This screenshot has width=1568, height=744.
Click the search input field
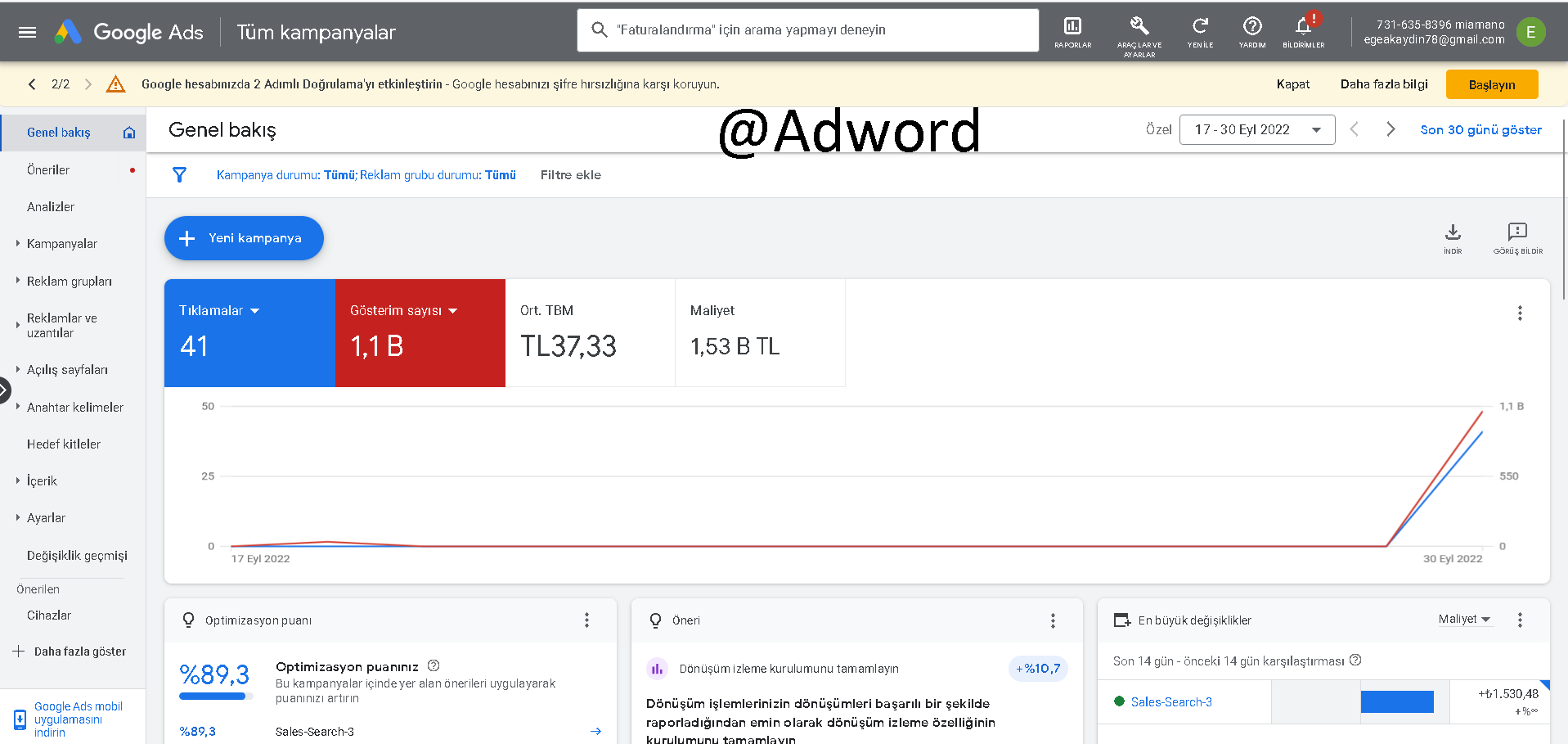(x=808, y=30)
